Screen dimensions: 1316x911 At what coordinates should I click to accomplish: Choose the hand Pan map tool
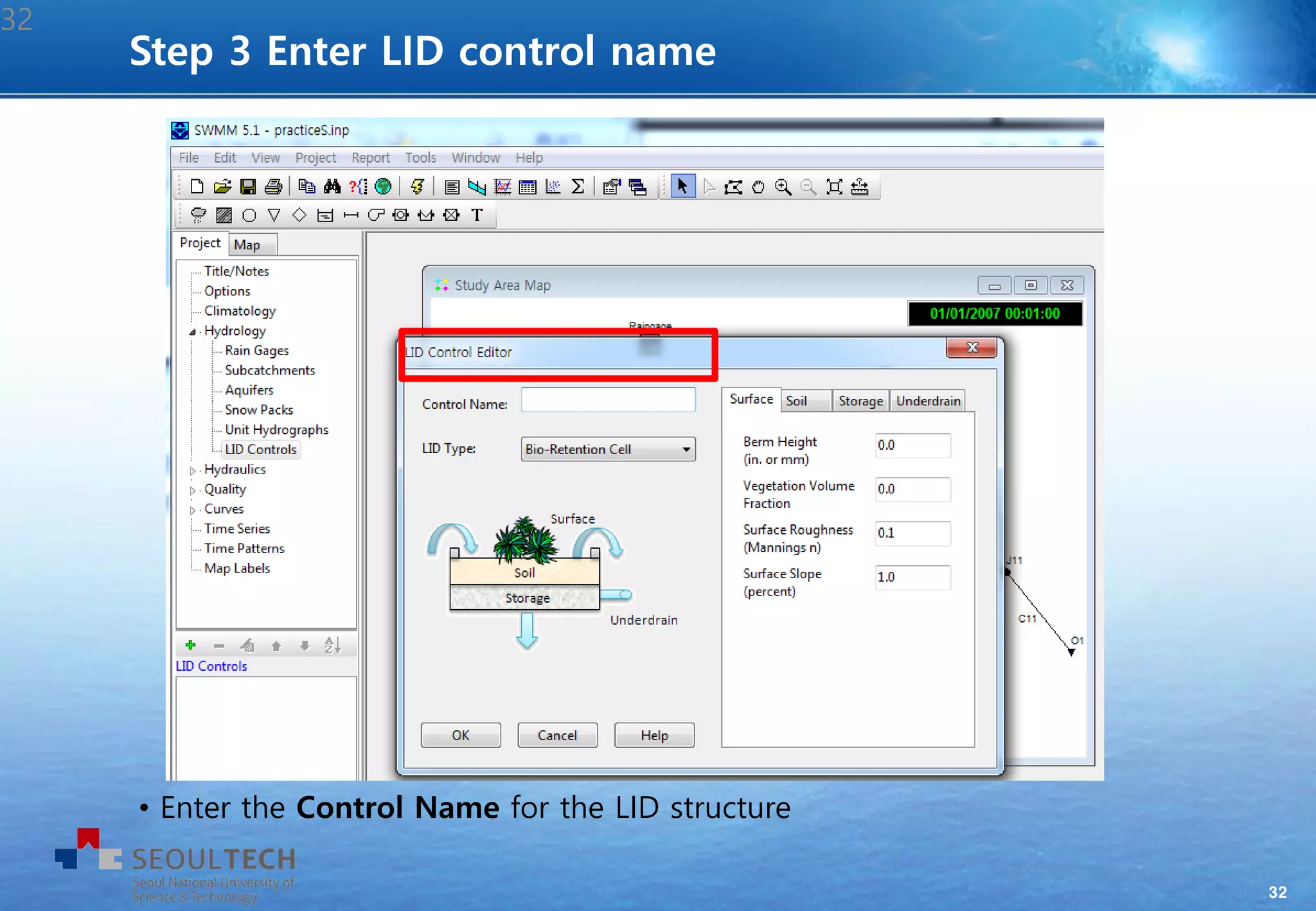point(758,187)
